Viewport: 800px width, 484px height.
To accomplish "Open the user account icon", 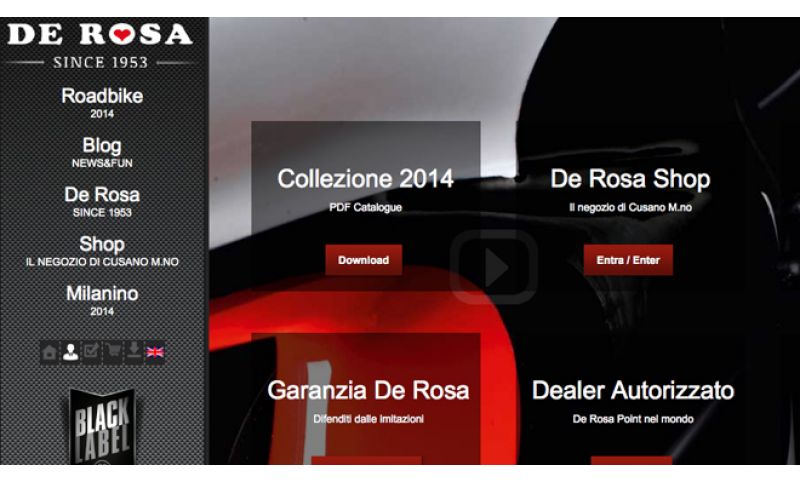I will pyautogui.click(x=70, y=352).
